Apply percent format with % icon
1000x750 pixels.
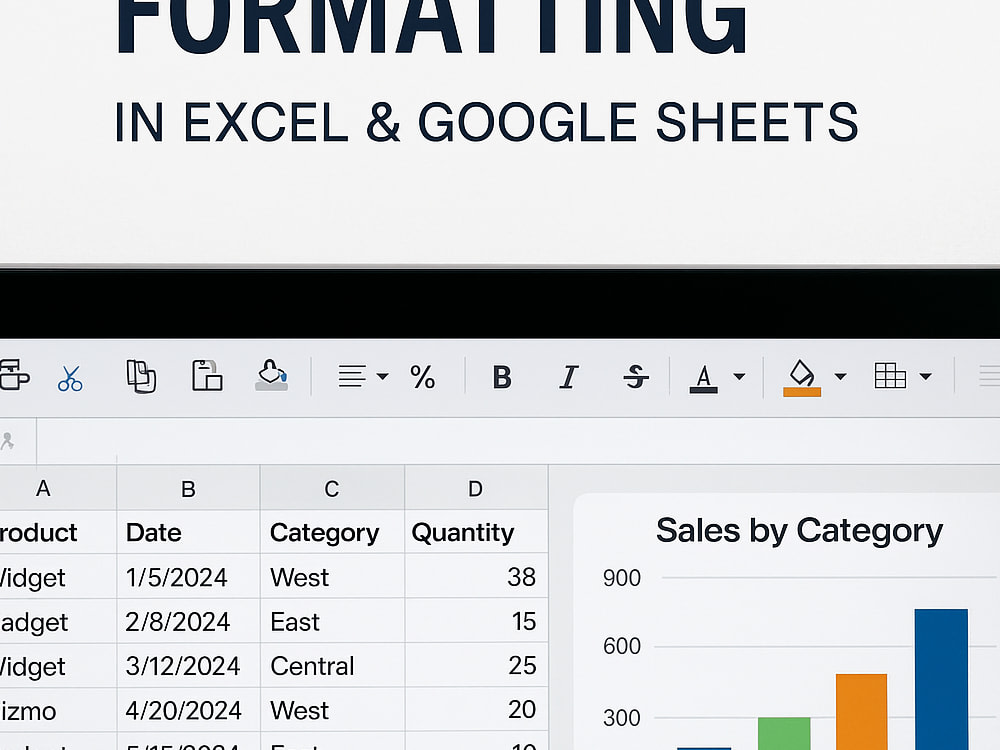[422, 377]
